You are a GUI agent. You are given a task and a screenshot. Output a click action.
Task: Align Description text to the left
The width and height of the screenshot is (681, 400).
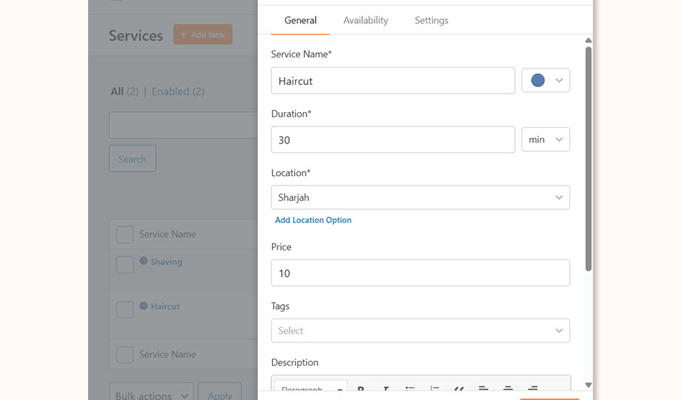484,388
